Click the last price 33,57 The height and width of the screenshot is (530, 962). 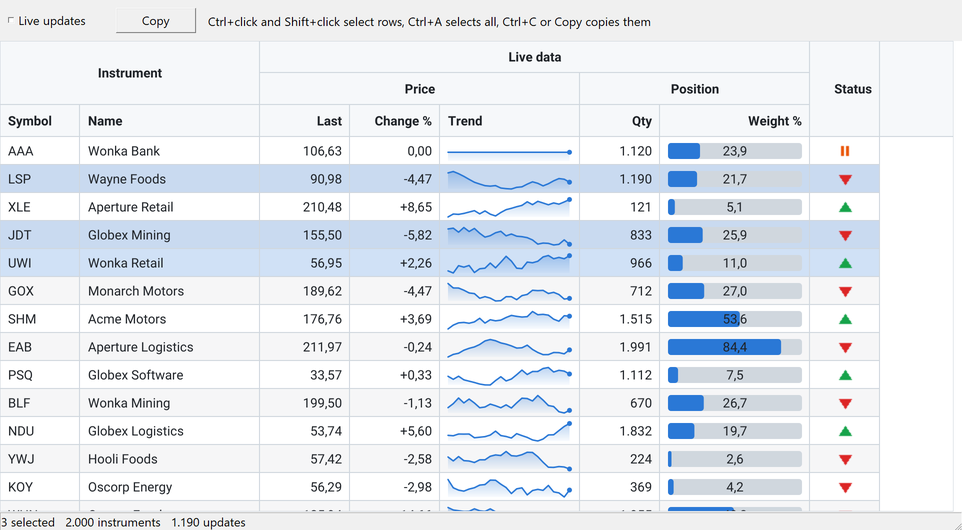point(326,375)
